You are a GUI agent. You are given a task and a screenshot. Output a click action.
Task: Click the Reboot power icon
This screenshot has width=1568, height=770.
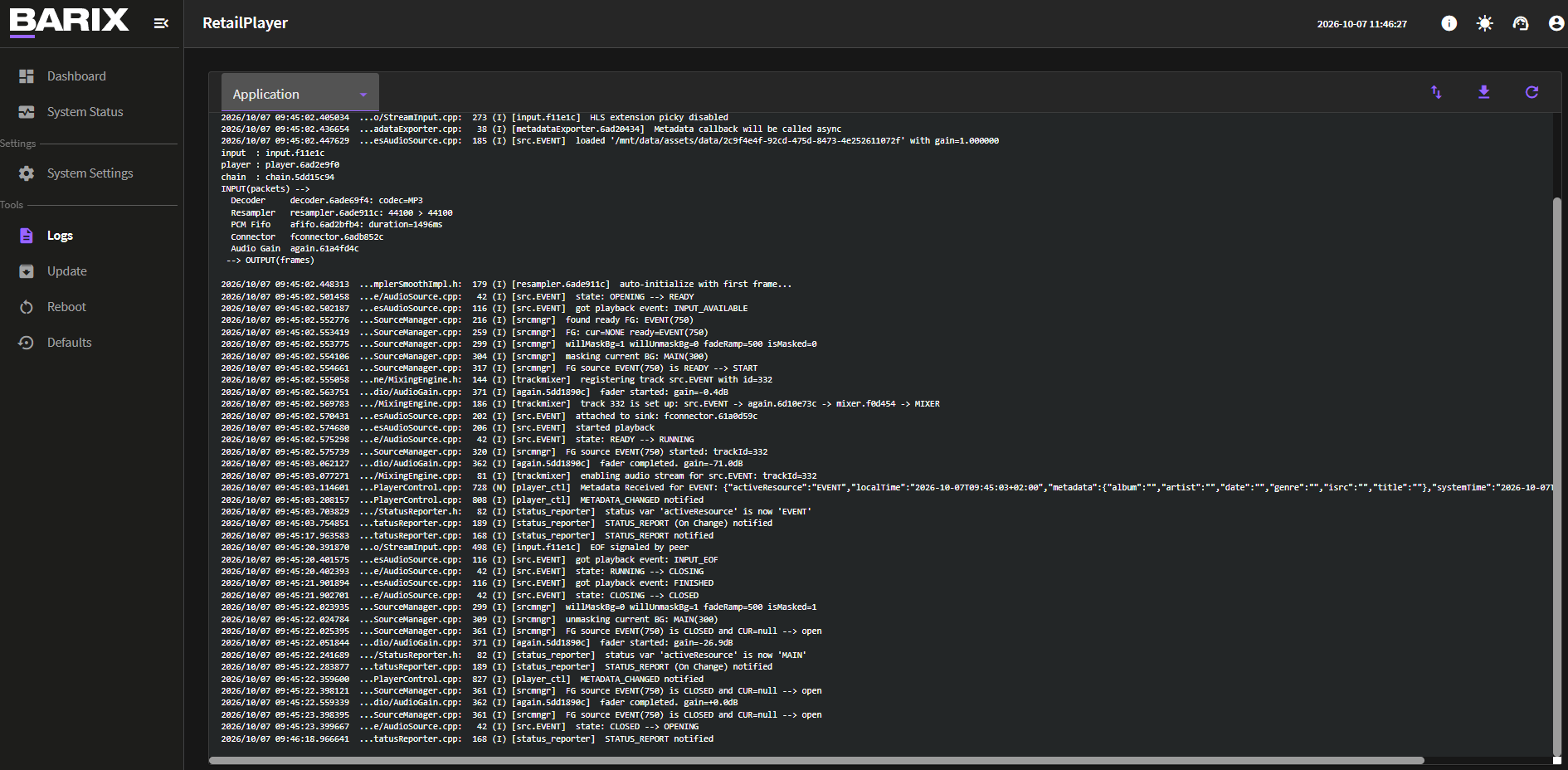click(27, 307)
